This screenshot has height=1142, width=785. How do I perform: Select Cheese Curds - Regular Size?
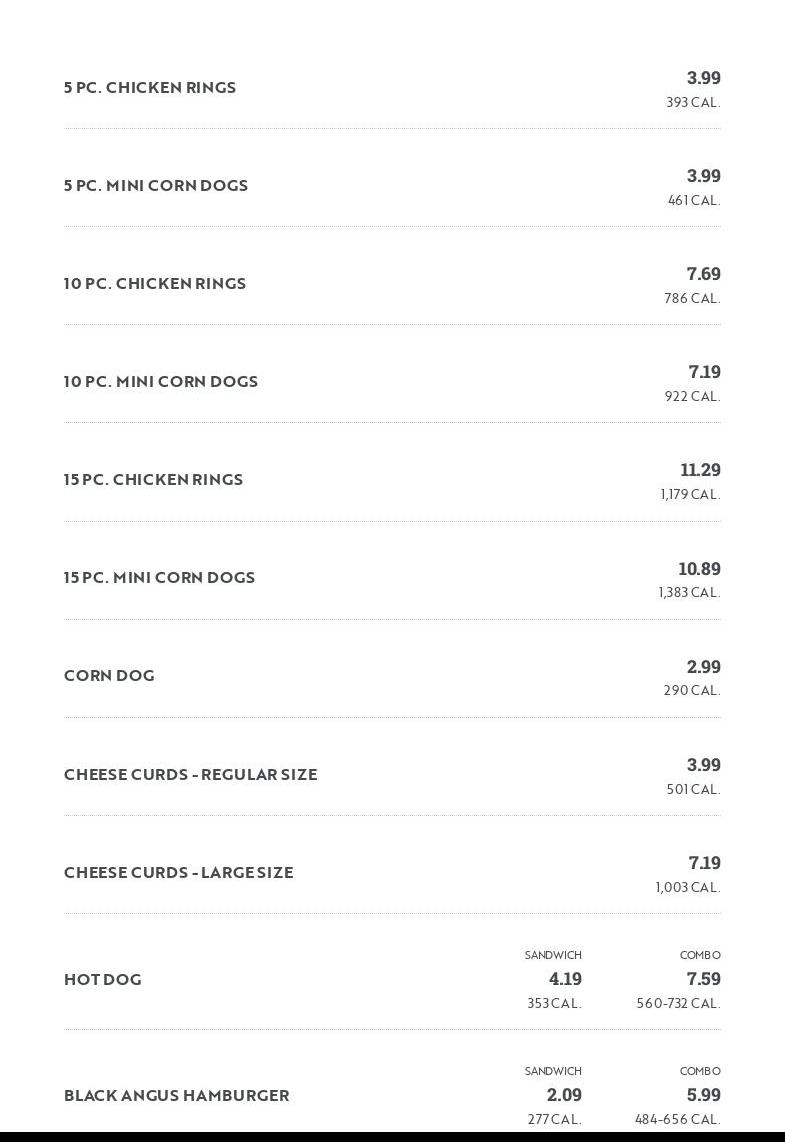[x=190, y=775]
